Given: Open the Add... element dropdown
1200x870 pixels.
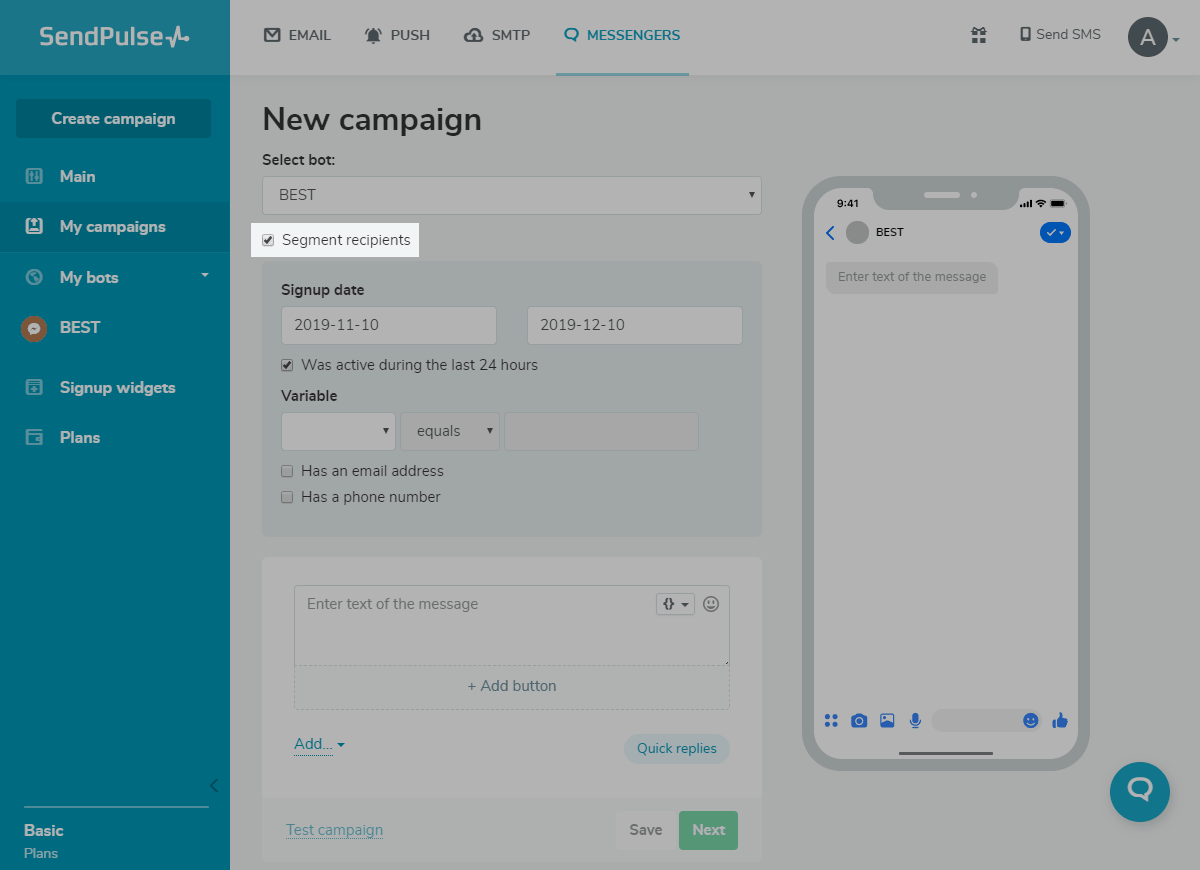Looking at the screenshot, I should pyautogui.click(x=319, y=744).
